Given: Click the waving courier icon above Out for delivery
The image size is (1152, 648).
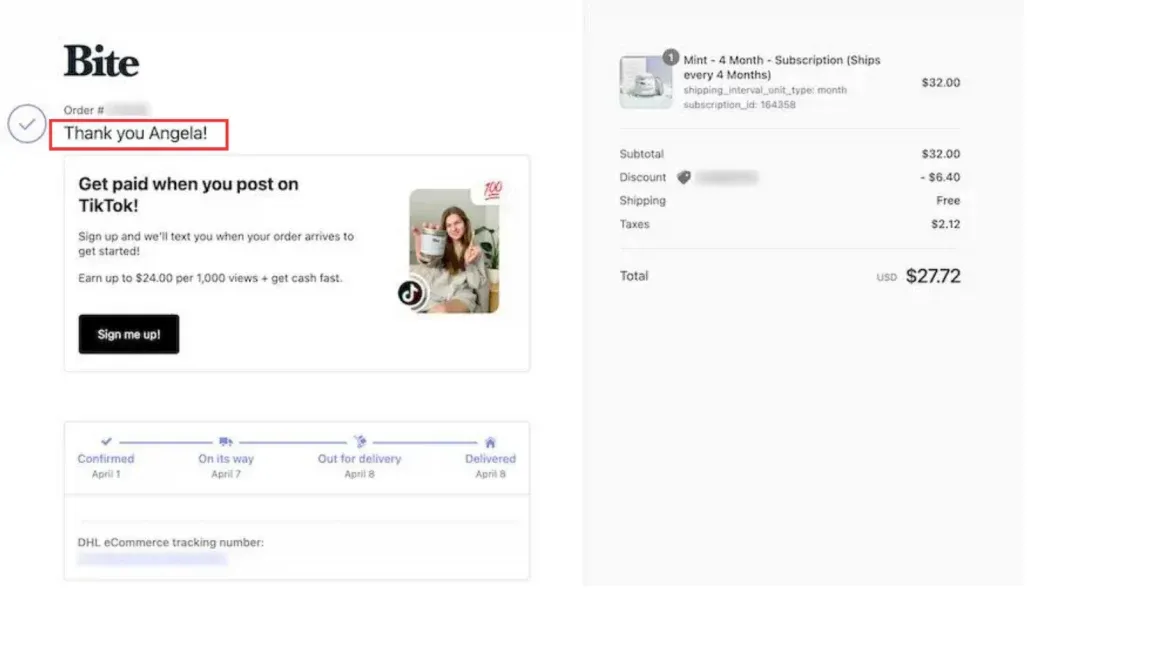Looking at the screenshot, I should click(358, 440).
